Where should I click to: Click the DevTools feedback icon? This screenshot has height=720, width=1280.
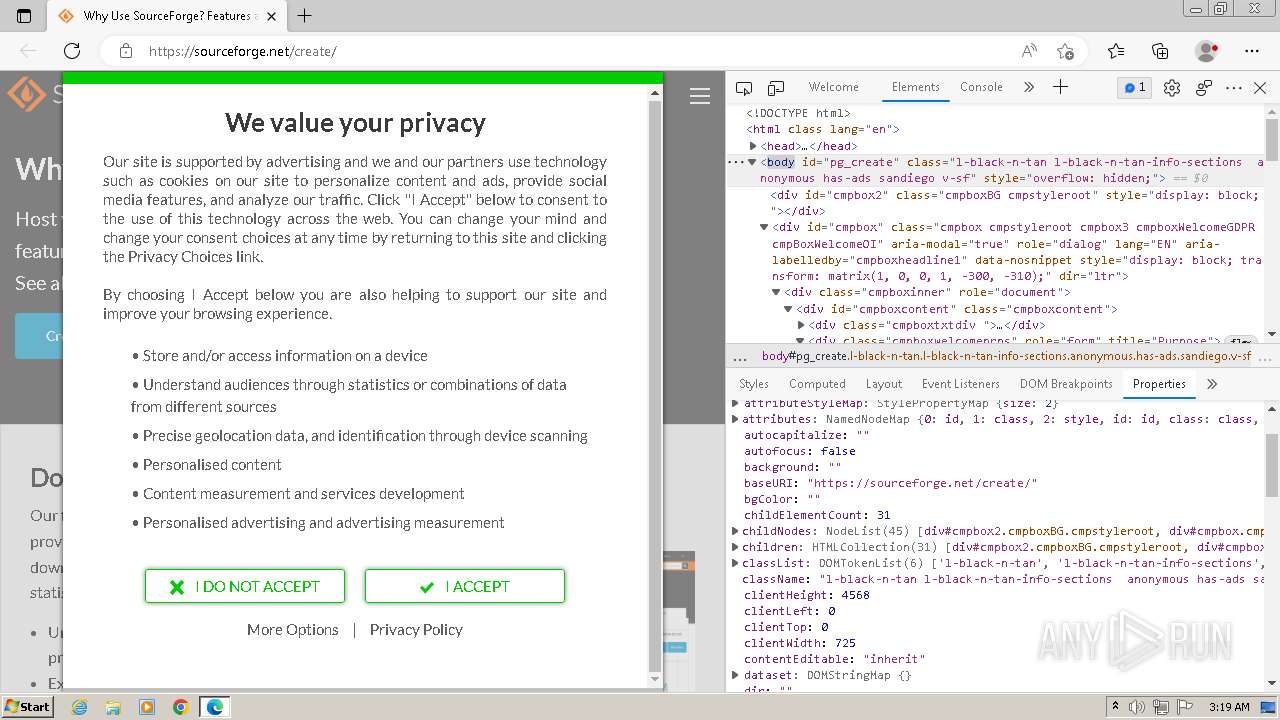click(x=1204, y=88)
